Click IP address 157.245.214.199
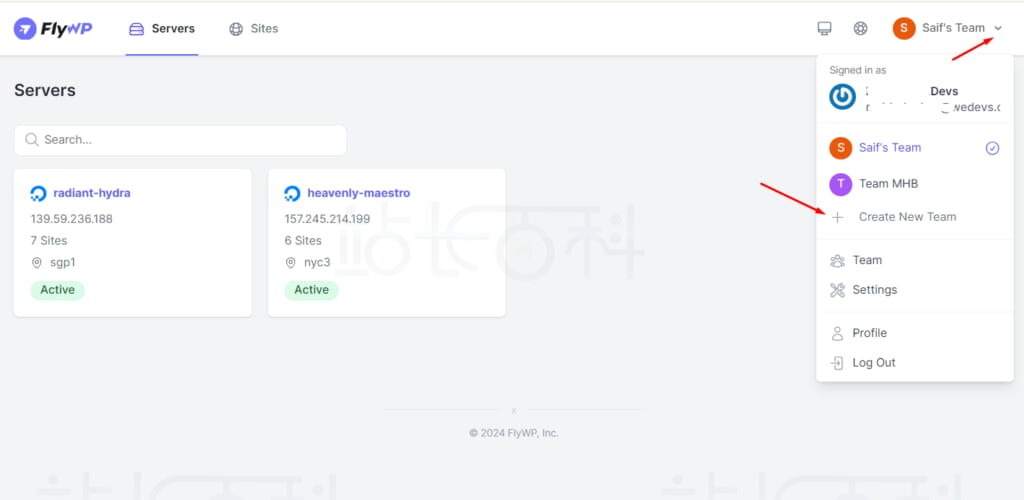The height and width of the screenshot is (500, 1024). pos(327,219)
